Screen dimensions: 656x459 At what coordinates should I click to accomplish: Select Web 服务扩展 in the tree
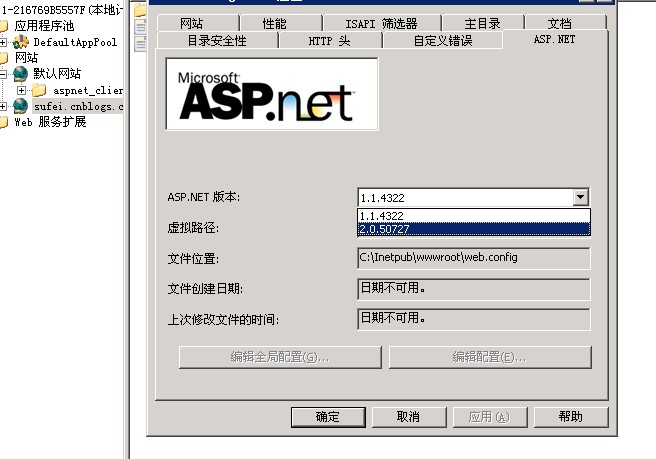click(50, 122)
